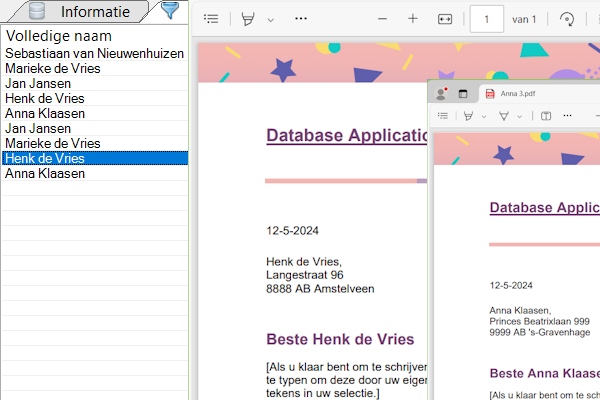Click the add text tool in Anna 3.pdf toolbar
Viewport: 600px width, 400px height.
[546, 116]
